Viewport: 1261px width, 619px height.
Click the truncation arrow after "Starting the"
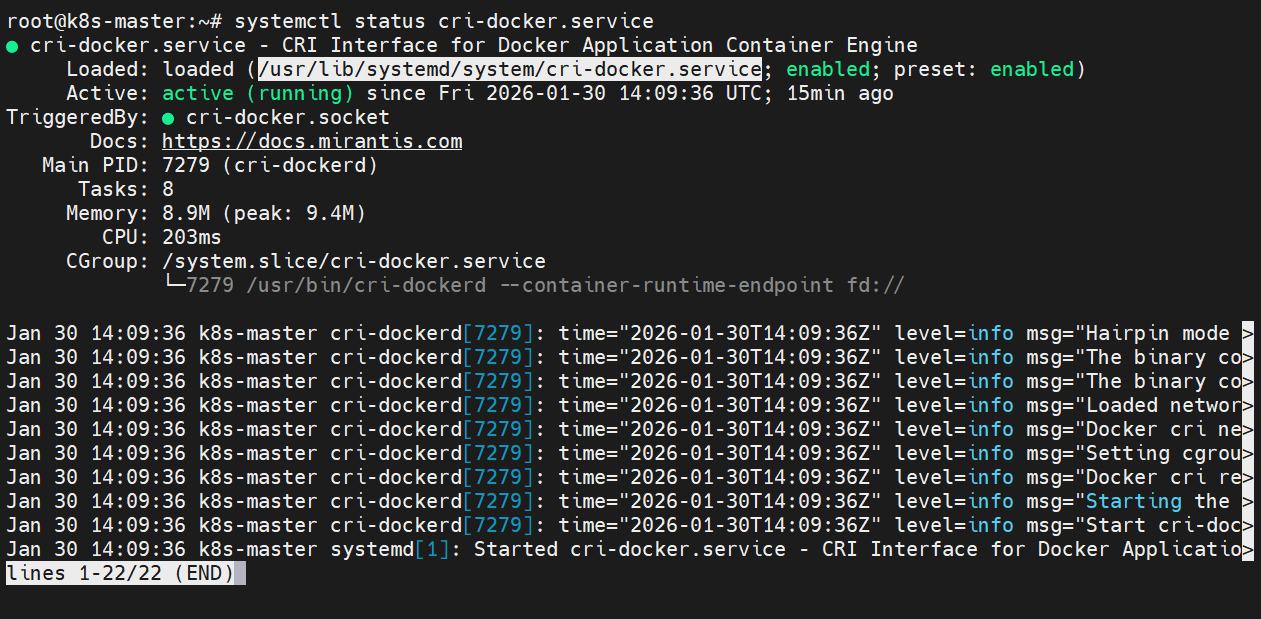coord(1247,502)
